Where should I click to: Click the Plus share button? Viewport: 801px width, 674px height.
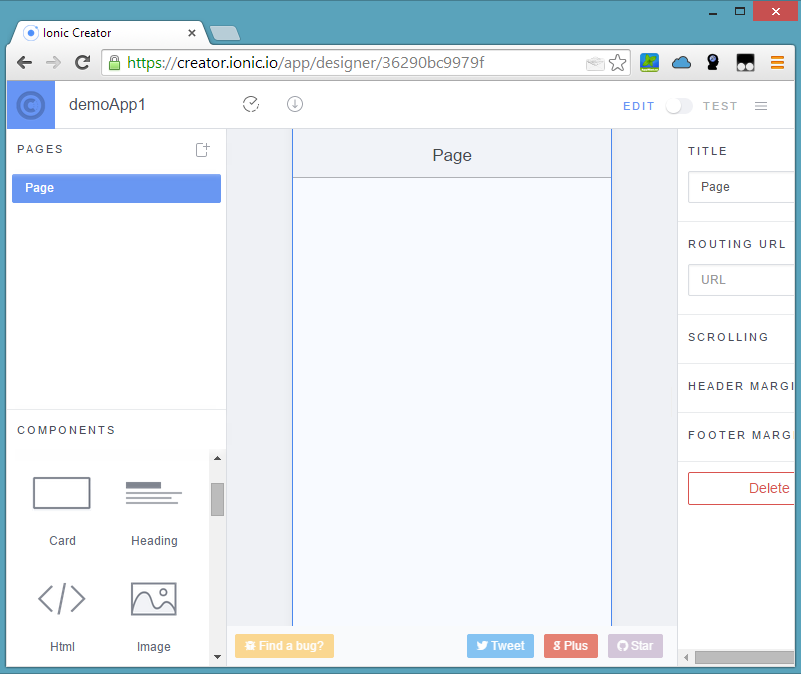[571, 646]
